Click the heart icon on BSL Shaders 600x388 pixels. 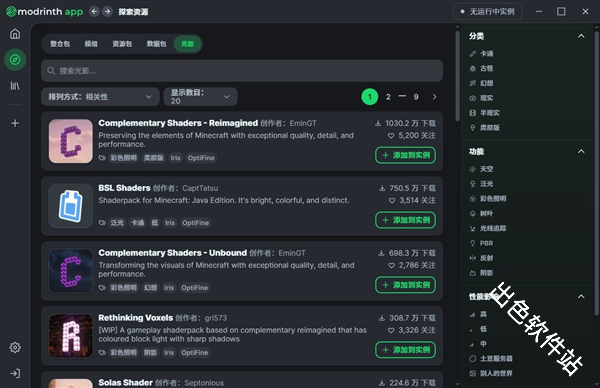point(392,201)
